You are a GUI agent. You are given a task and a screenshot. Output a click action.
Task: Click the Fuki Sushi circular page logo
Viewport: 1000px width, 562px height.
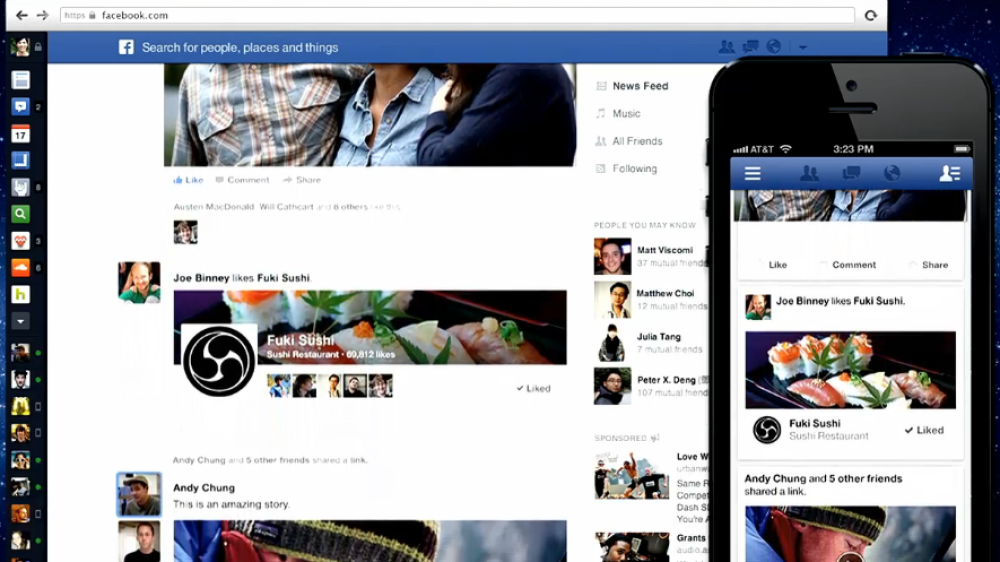pyautogui.click(x=219, y=360)
